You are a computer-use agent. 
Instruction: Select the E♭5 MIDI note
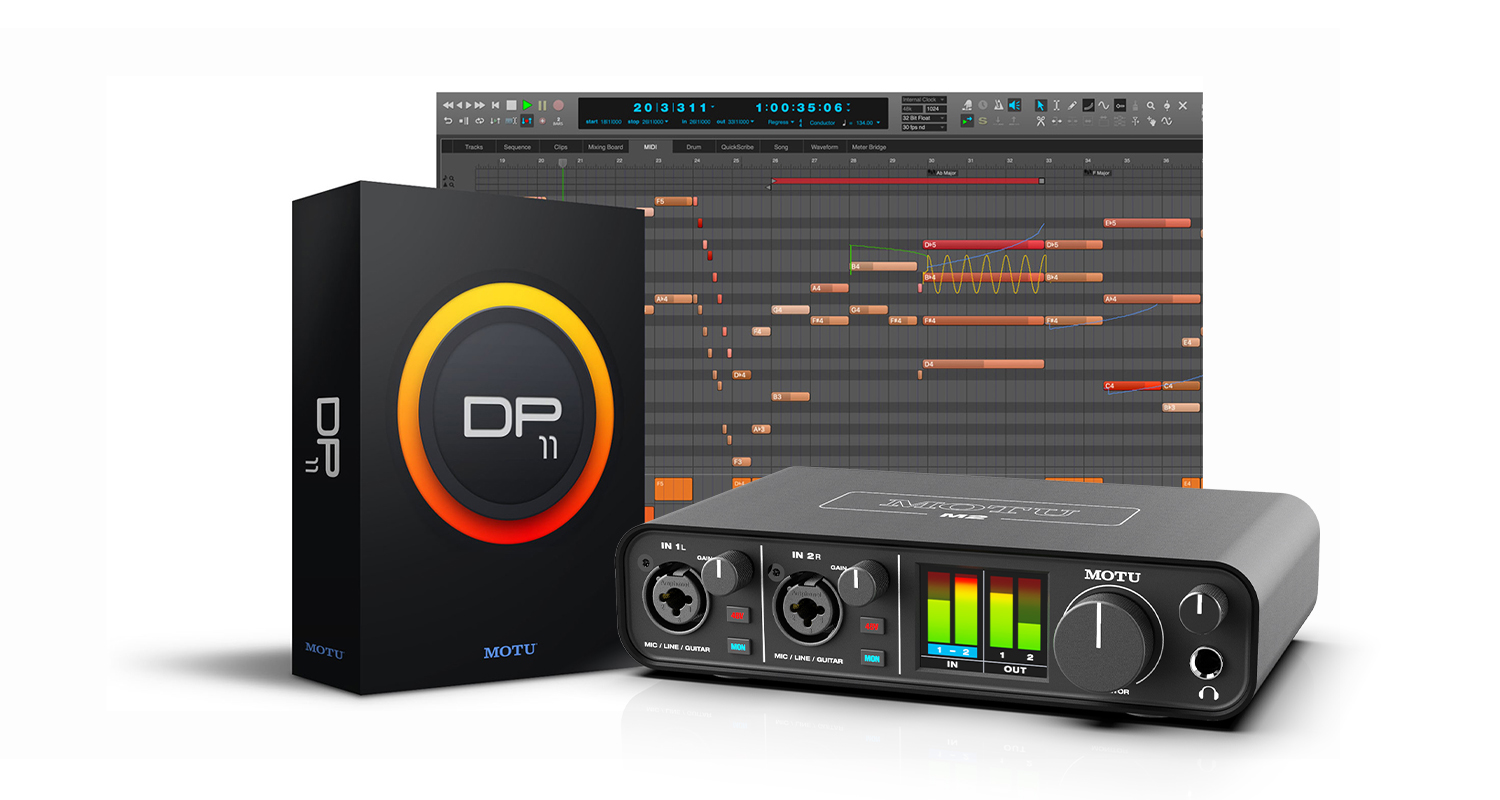tap(1147, 223)
